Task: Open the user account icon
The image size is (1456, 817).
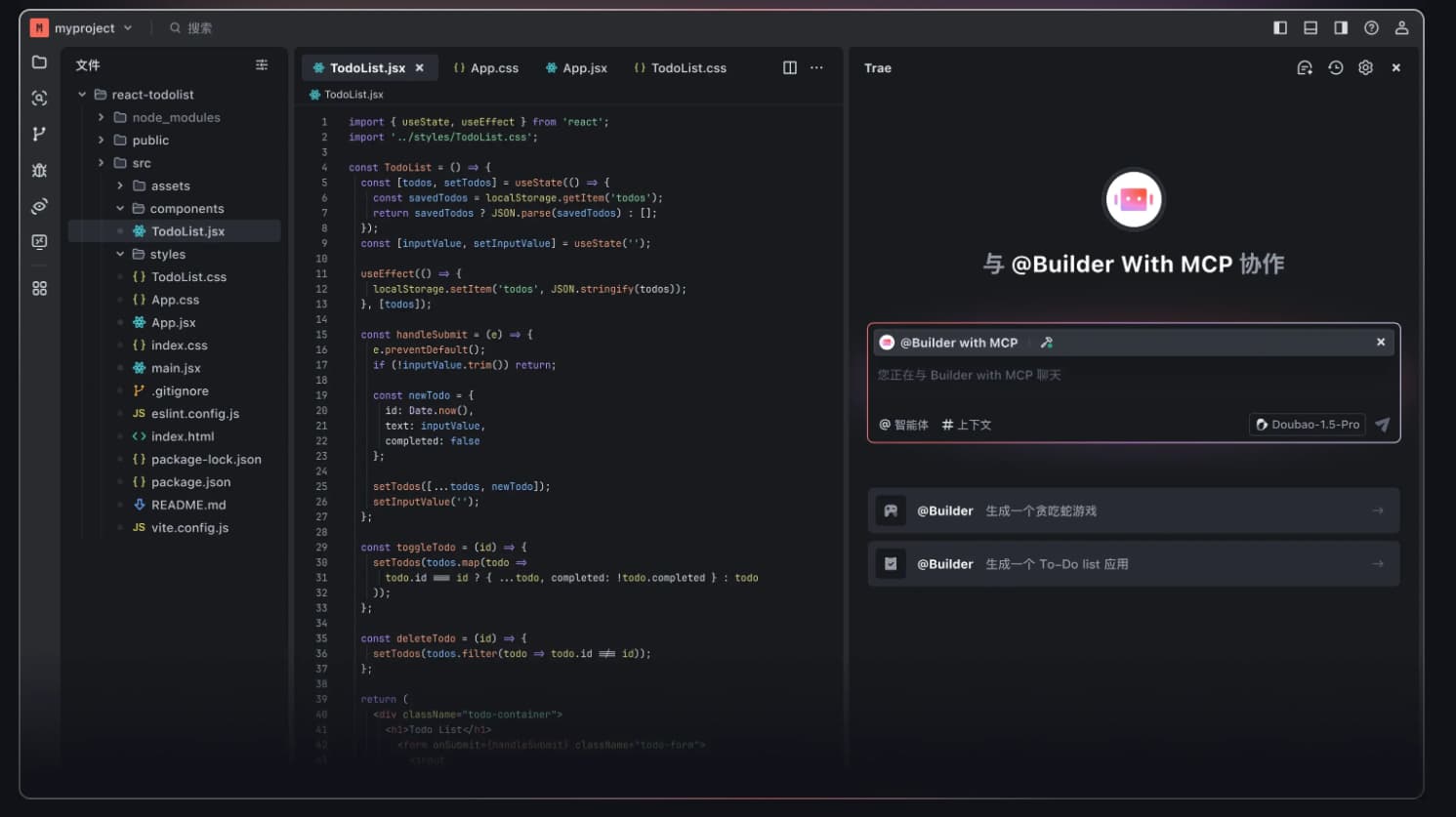Action: point(1401,27)
